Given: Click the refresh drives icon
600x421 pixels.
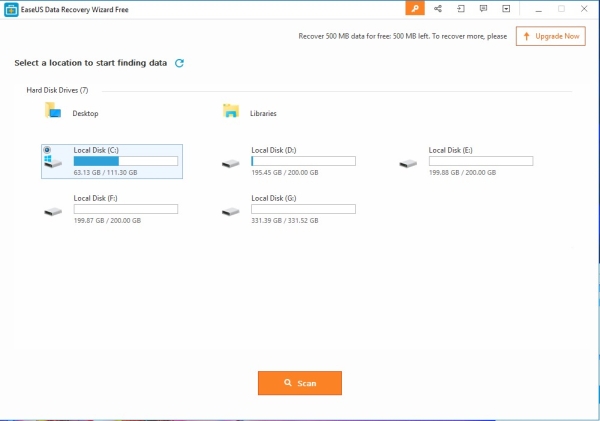Looking at the screenshot, I should (179, 63).
